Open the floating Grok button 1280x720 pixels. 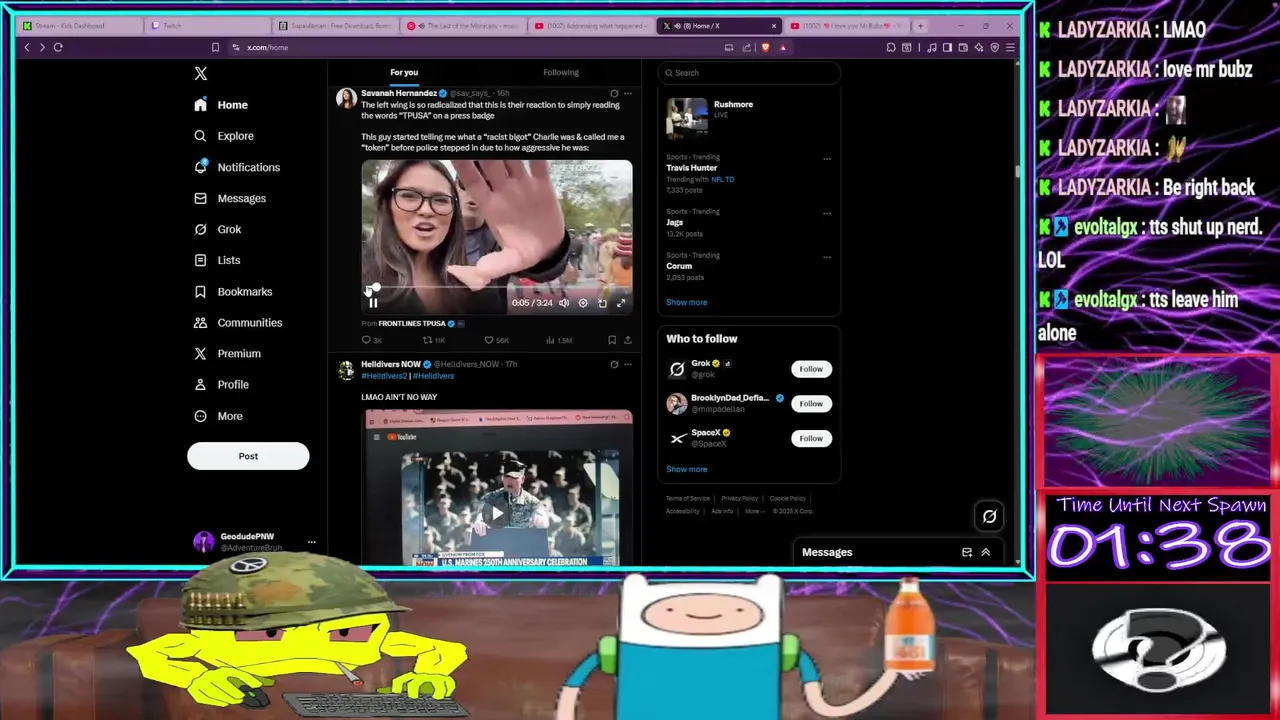tap(989, 516)
